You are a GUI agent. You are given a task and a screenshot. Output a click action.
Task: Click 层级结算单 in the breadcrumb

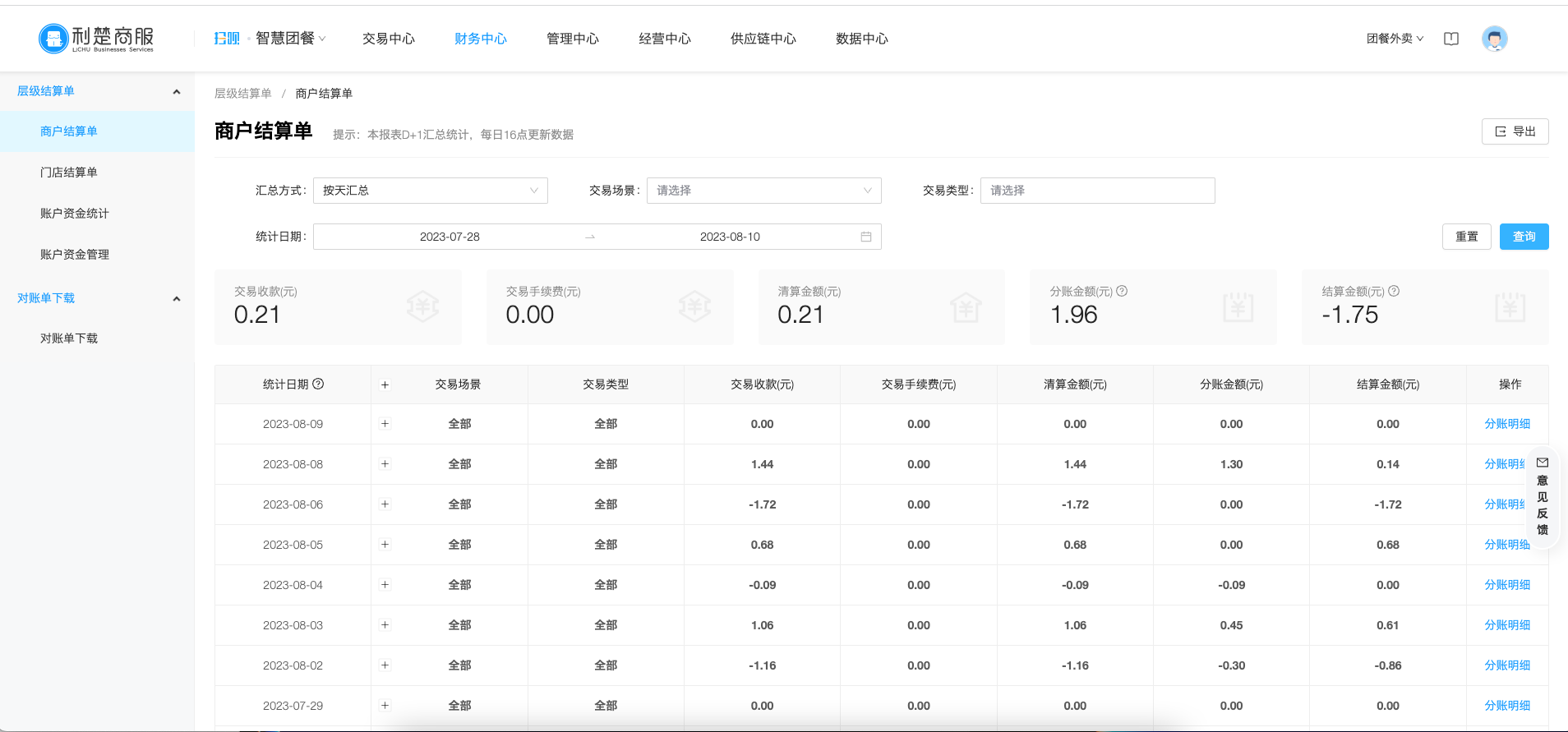coord(242,94)
